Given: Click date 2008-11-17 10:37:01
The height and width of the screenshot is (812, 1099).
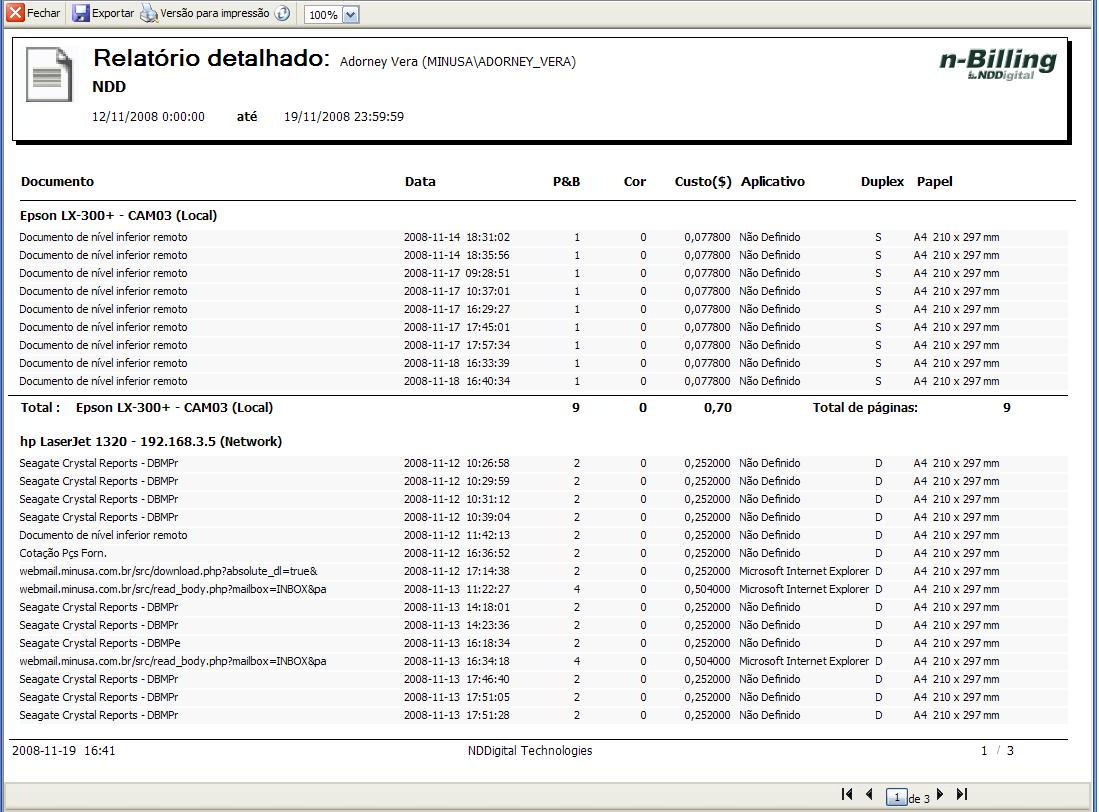Looking at the screenshot, I should click(457, 291).
